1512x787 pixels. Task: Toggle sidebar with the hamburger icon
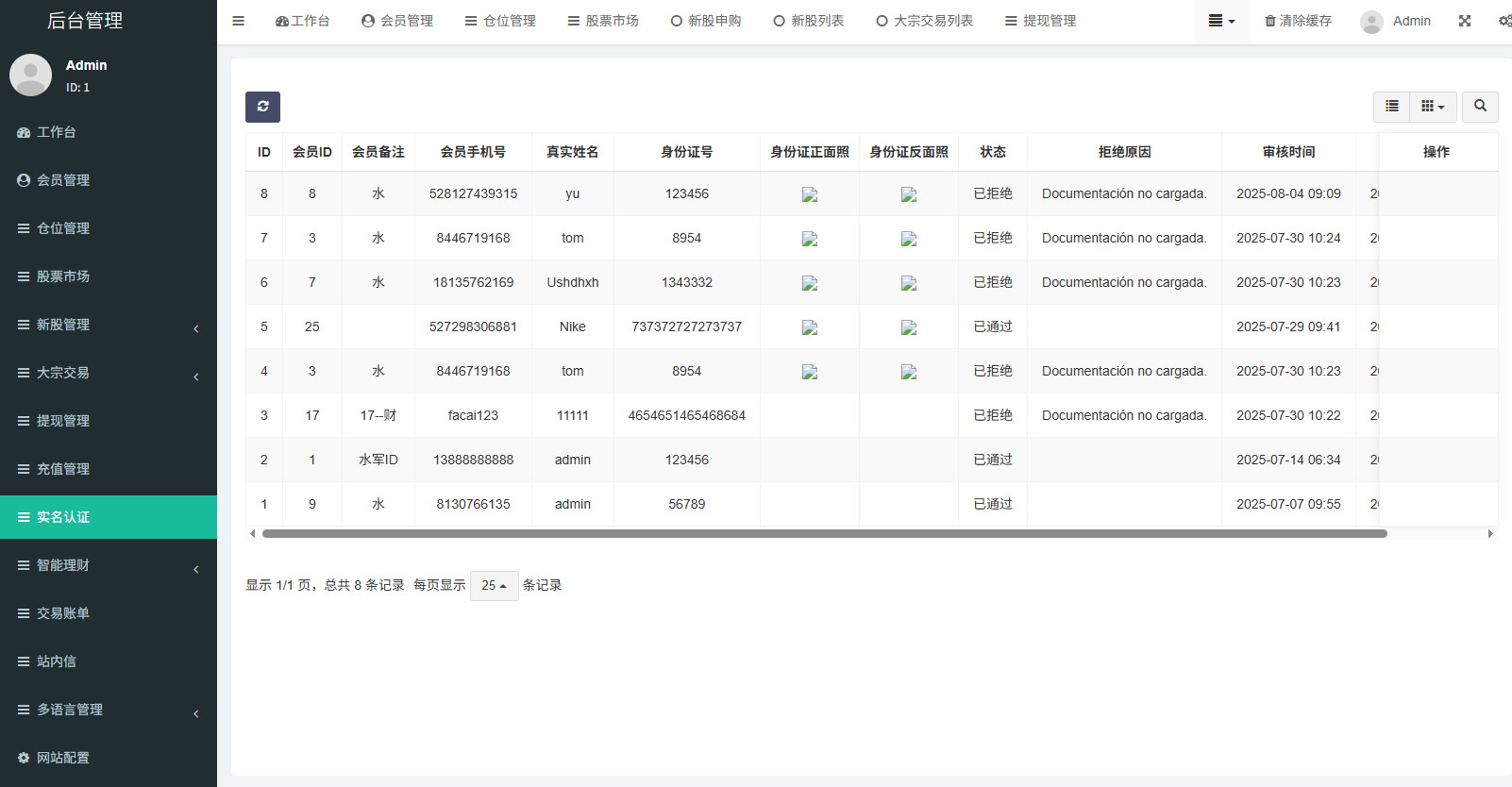[238, 21]
